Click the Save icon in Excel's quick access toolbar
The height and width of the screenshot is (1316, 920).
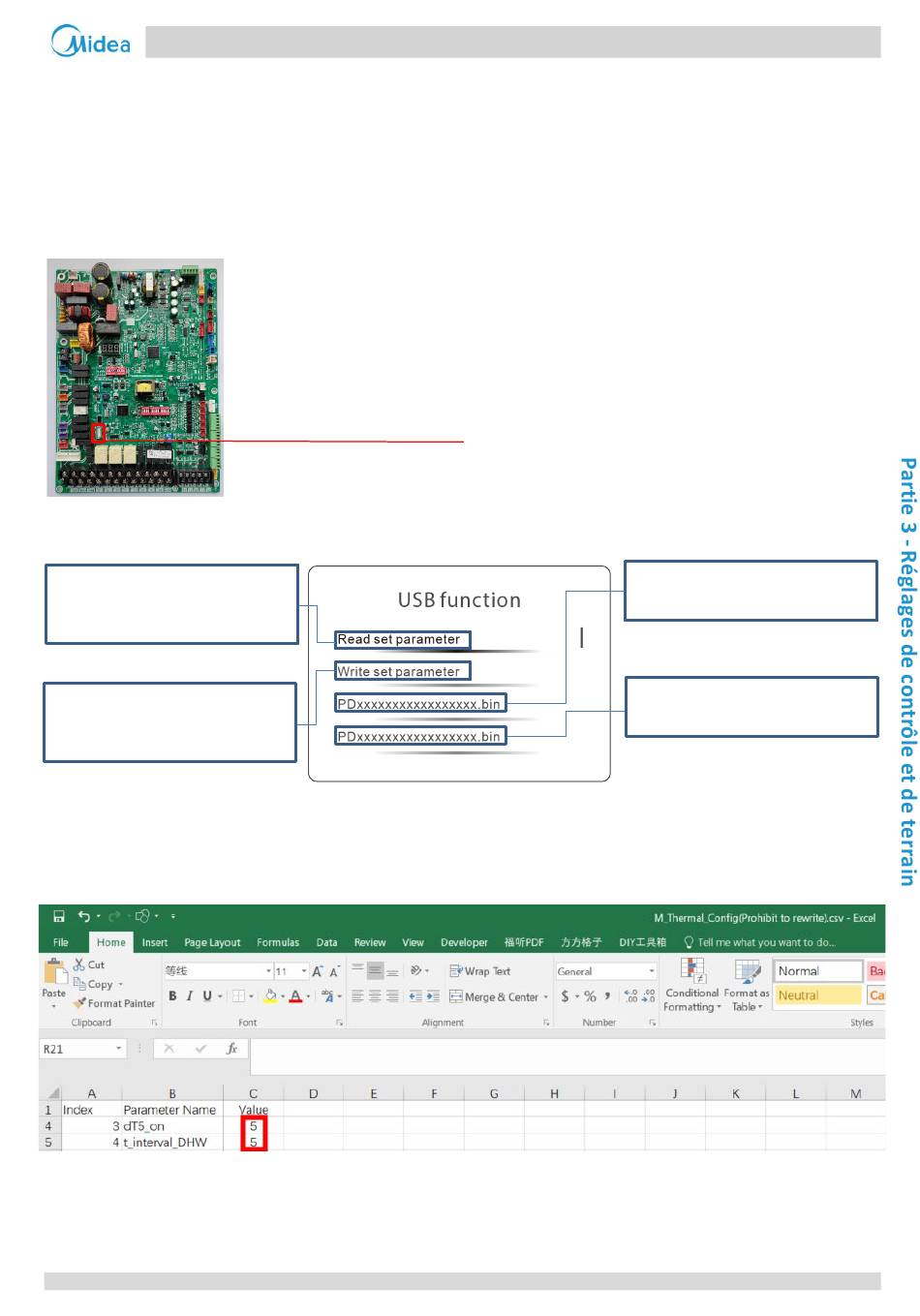[x=59, y=916]
